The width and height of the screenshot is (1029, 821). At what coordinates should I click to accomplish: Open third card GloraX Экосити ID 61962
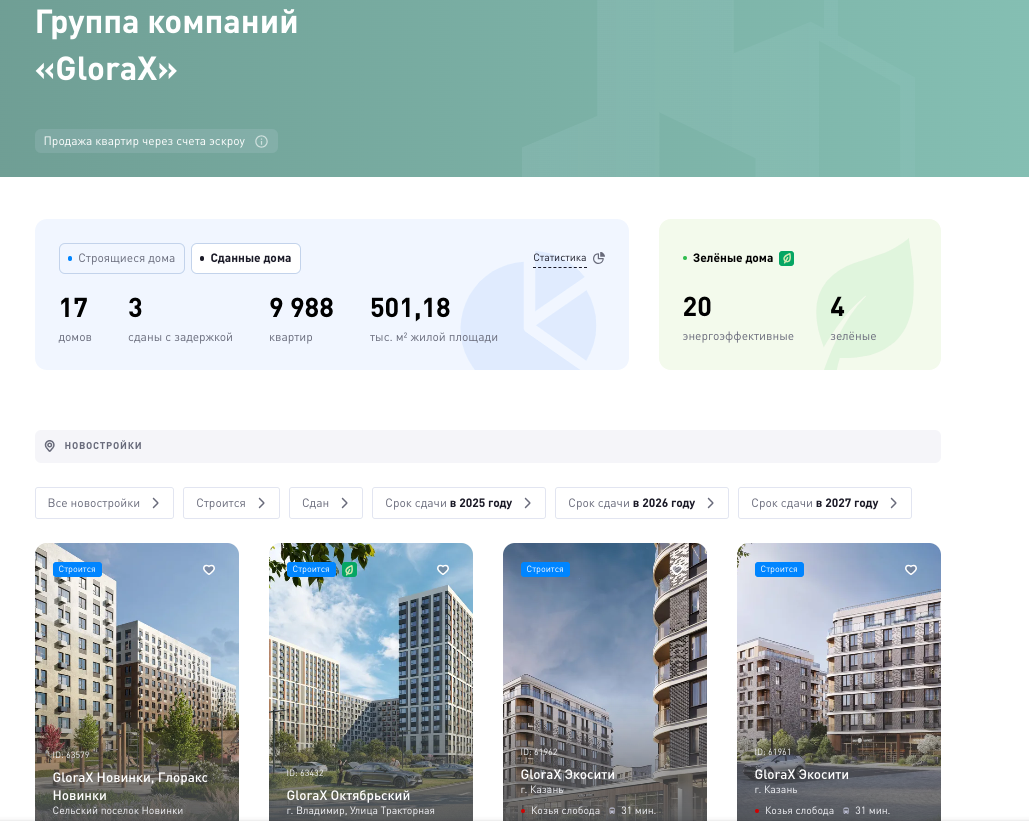(x=605, y=681)
